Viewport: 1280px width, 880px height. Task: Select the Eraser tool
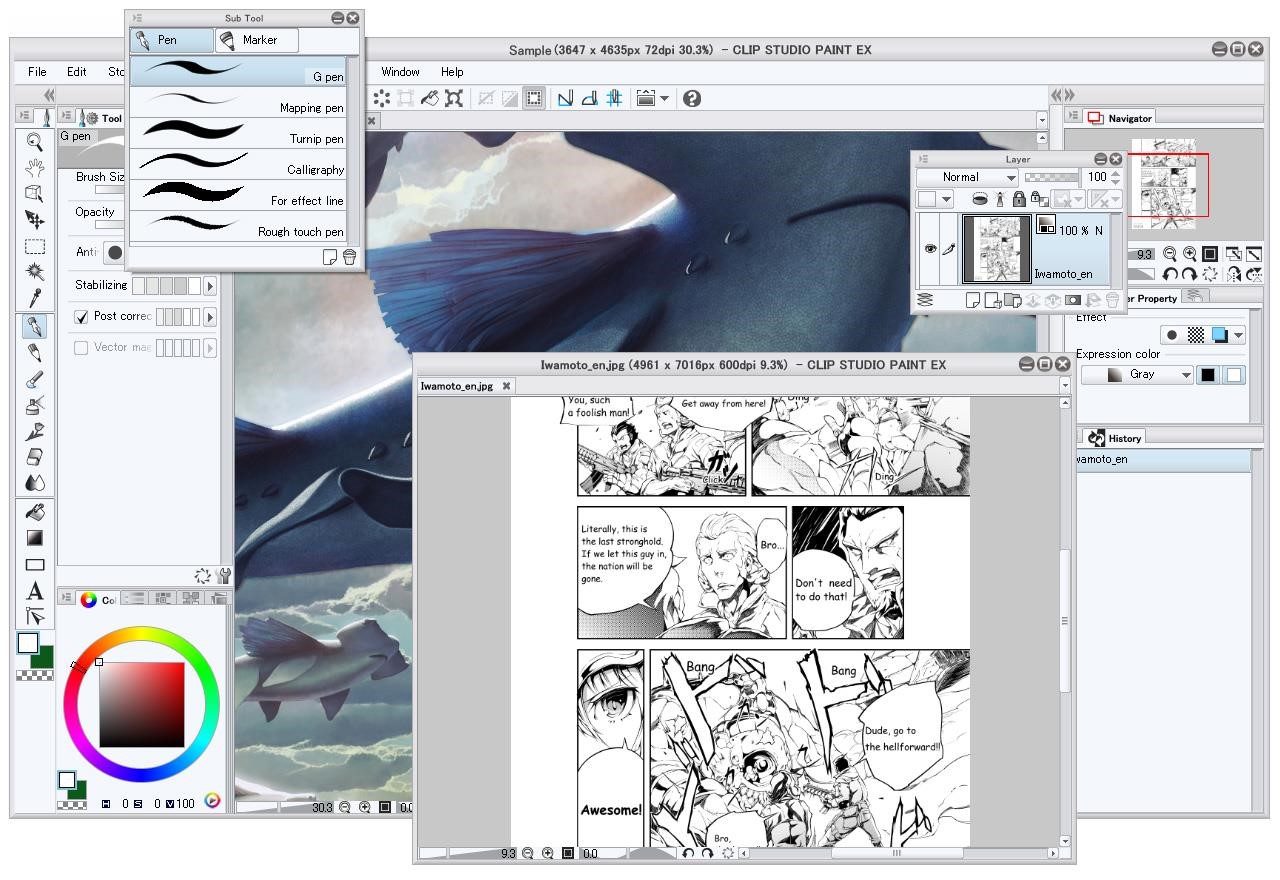[33, 457]
